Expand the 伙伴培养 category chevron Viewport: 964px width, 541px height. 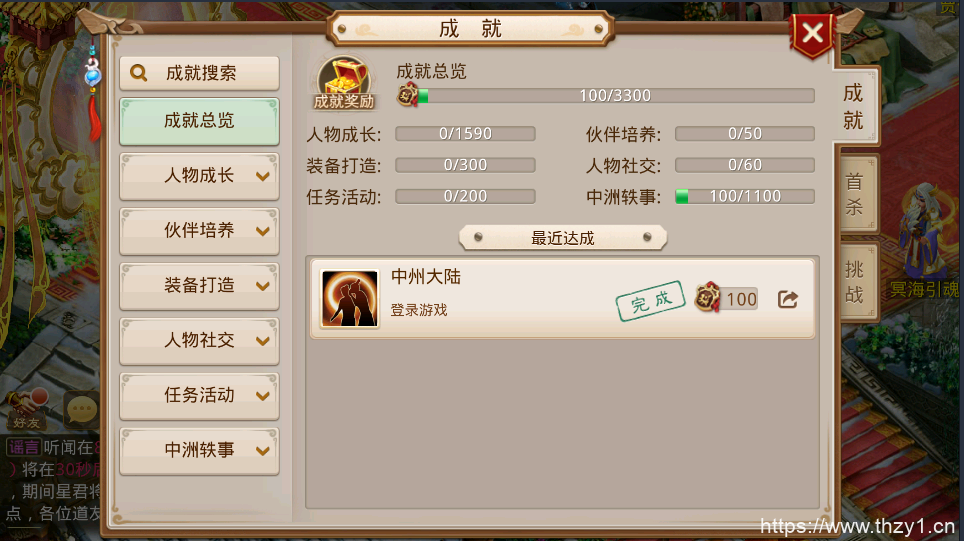[263, 231]
